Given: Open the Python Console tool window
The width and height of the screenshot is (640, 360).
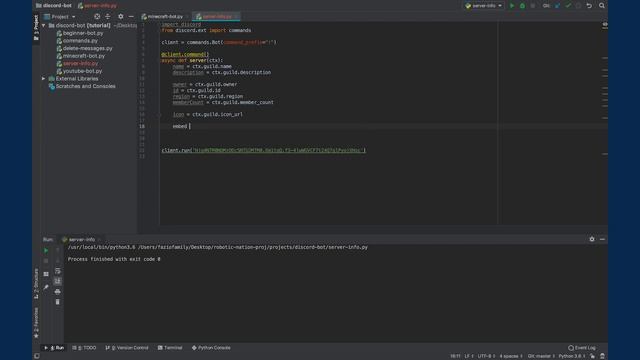Looking at the screenshot, I should coord(211,348).
